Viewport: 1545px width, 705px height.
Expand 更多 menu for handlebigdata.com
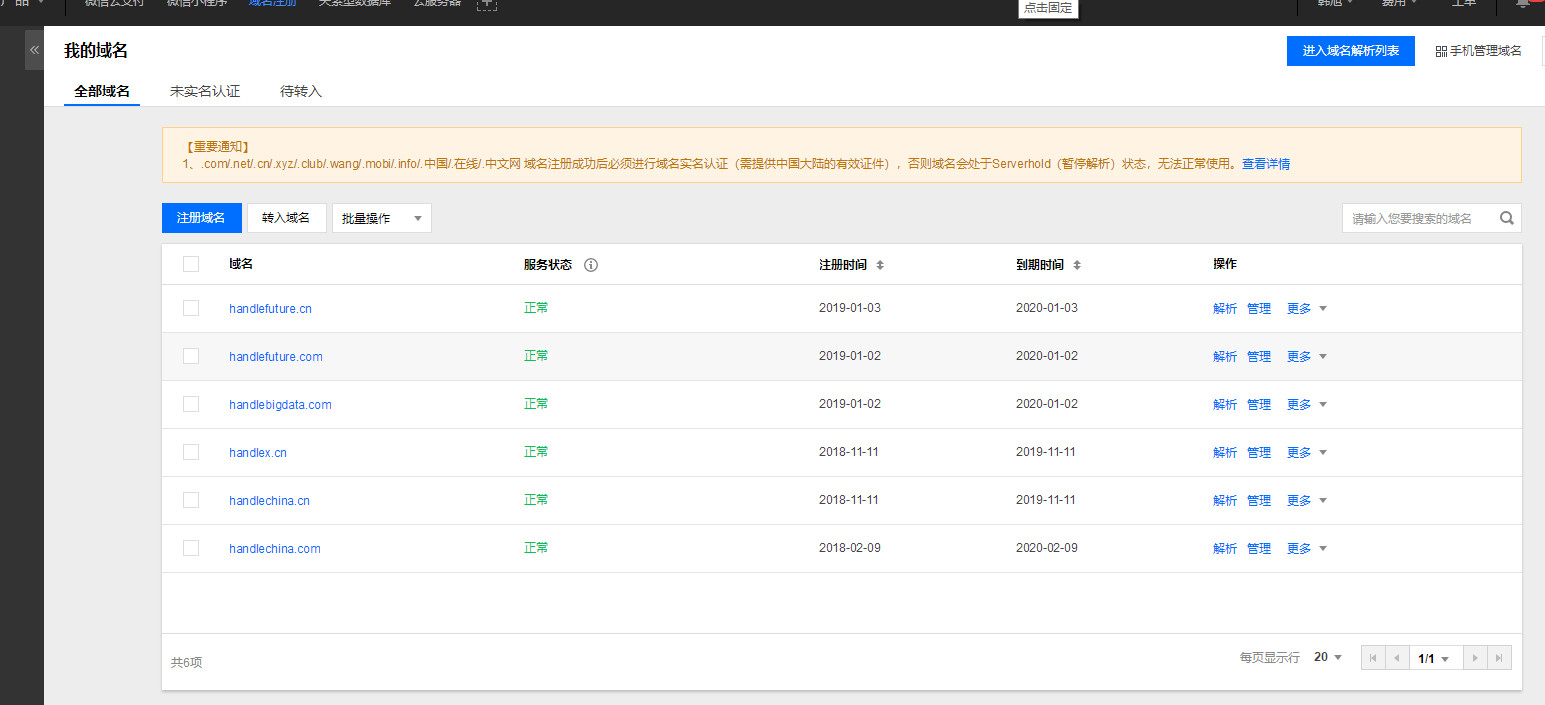tap(1306, 404)
